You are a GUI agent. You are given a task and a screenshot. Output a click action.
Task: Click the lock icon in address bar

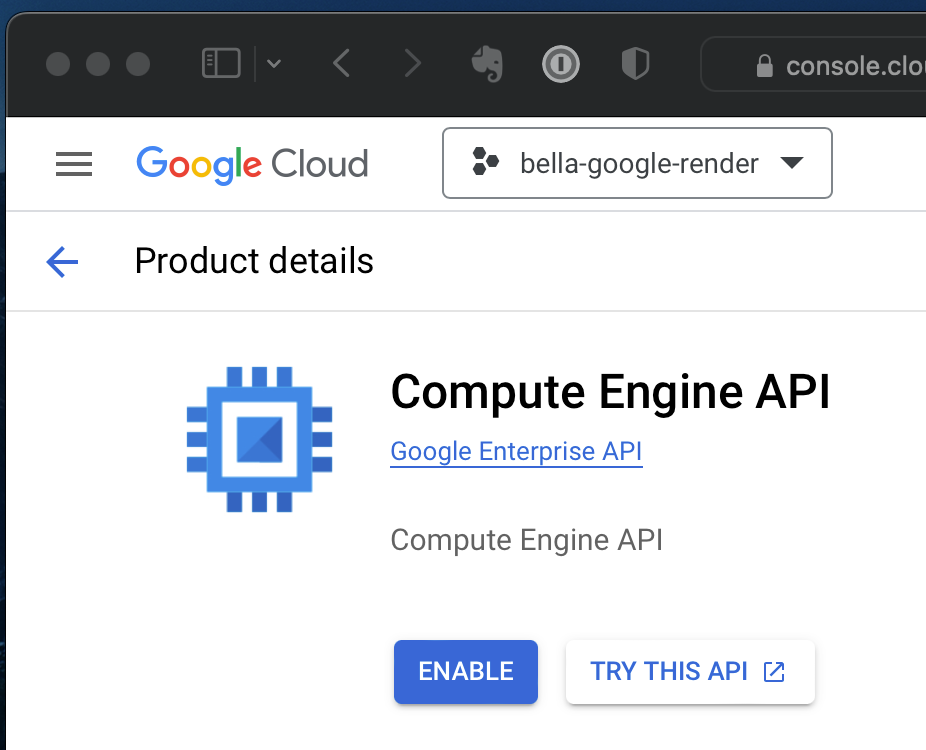[x=764, y=66]
